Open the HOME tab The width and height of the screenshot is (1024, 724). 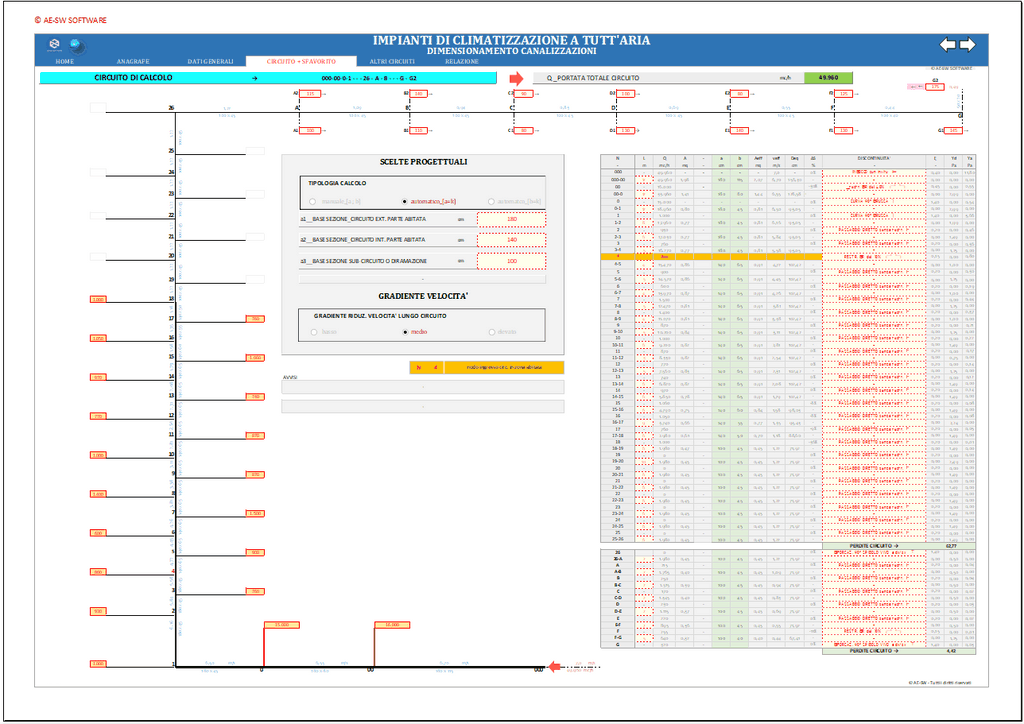pyautogui.click(x=65, y=62)
